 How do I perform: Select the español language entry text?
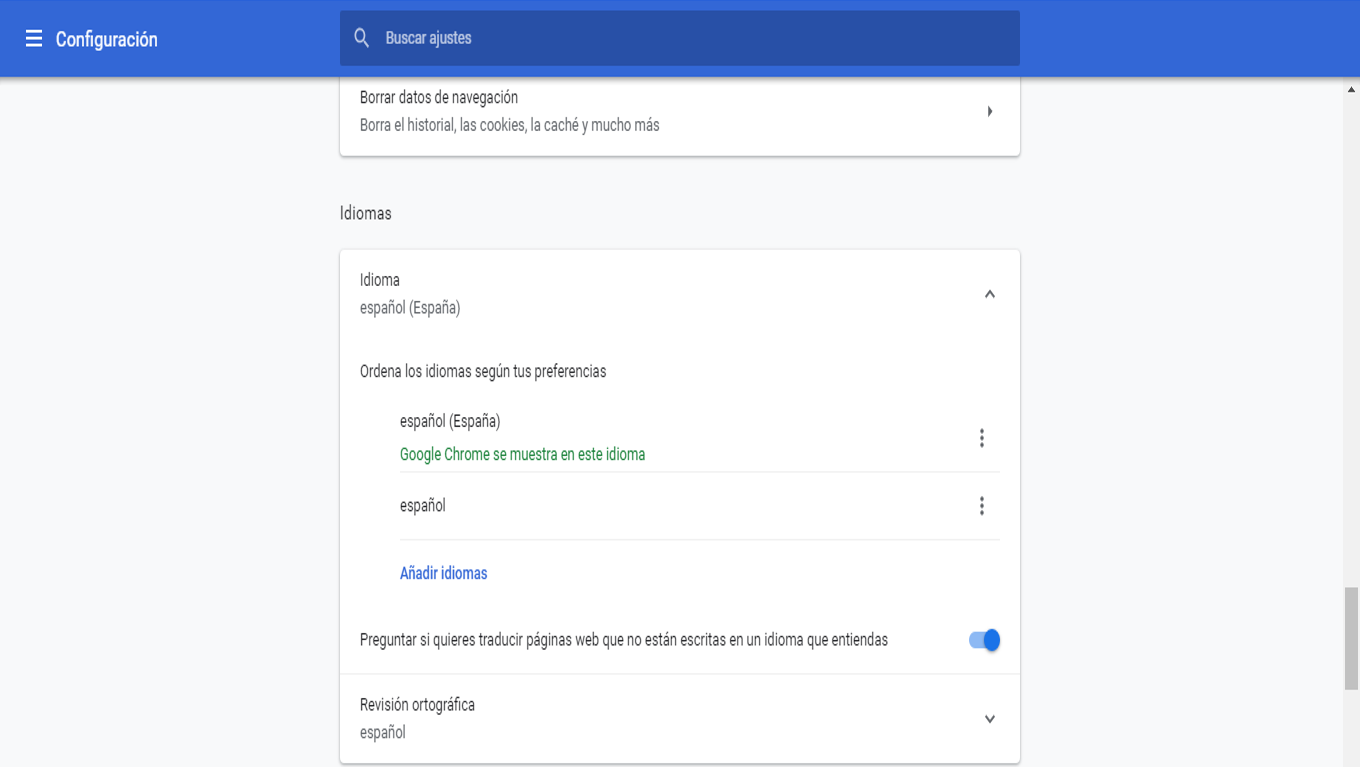(x=423, y=506)
